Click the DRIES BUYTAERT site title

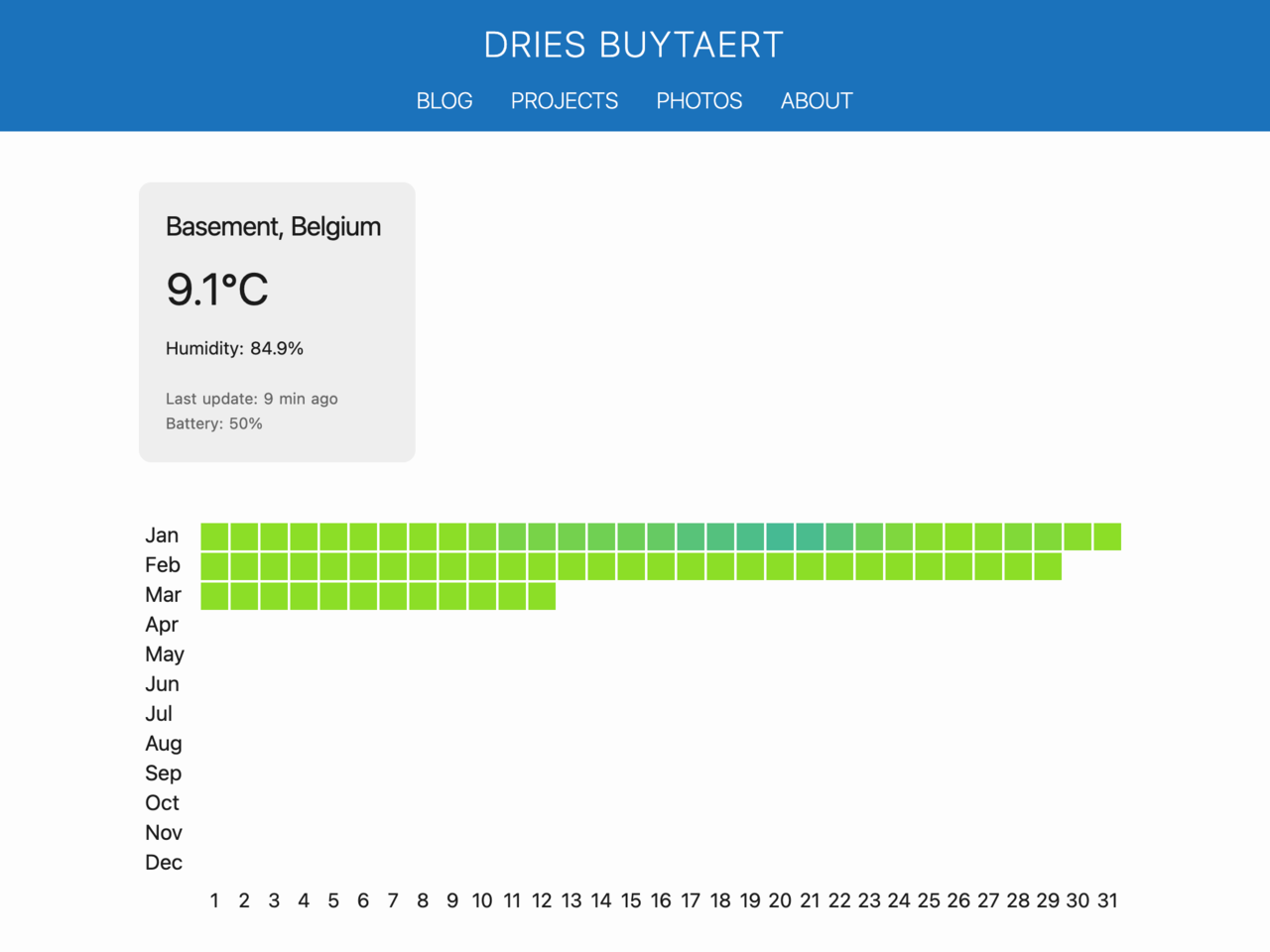[633, 45]
